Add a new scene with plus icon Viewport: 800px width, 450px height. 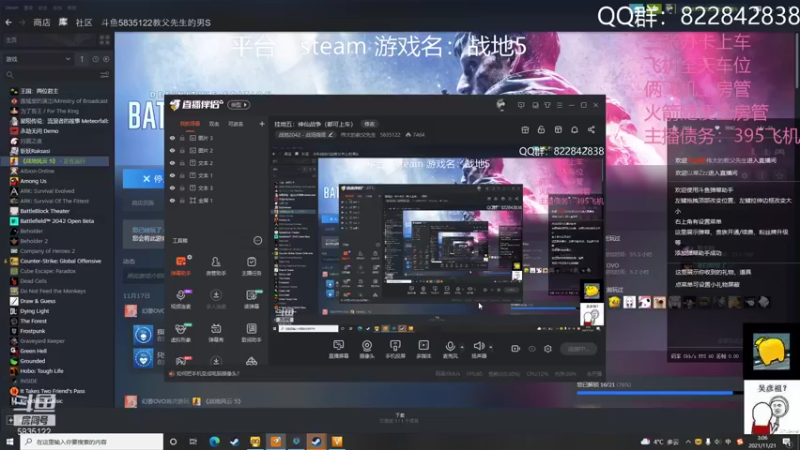click(x=262, y=123)
